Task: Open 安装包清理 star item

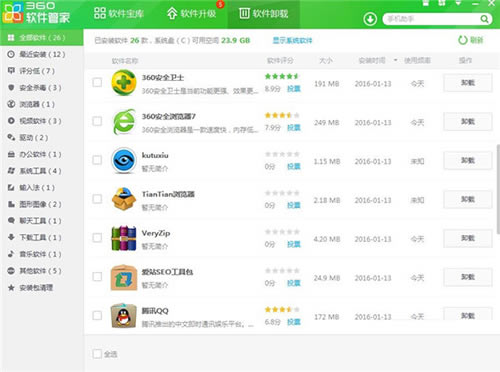Action: coord(42,288)
